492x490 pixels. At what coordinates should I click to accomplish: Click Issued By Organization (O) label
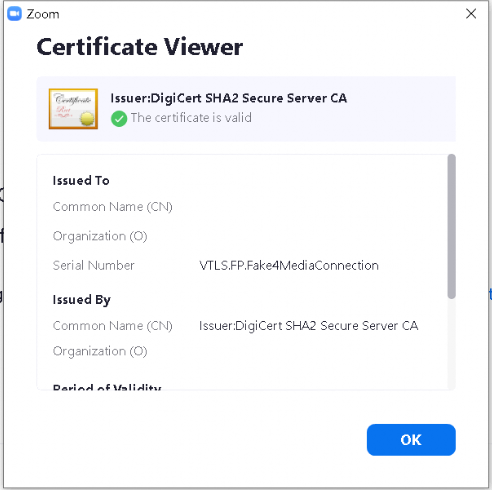(100, 351)
